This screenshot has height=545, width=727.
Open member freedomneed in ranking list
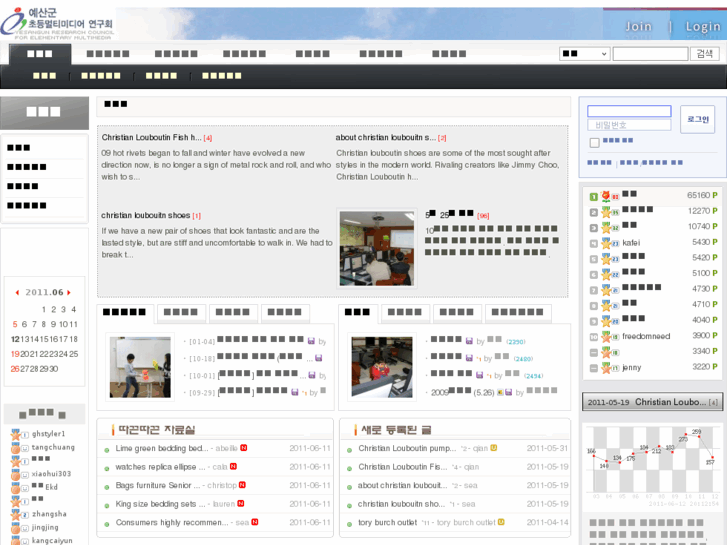[646, 336]
